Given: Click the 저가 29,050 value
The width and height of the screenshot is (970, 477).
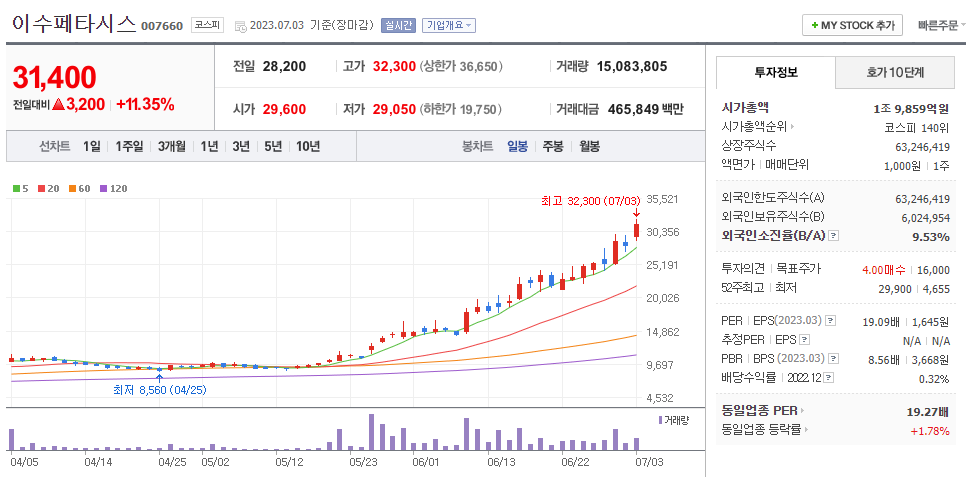Looking at the screenshot, I should pos(394,110).
